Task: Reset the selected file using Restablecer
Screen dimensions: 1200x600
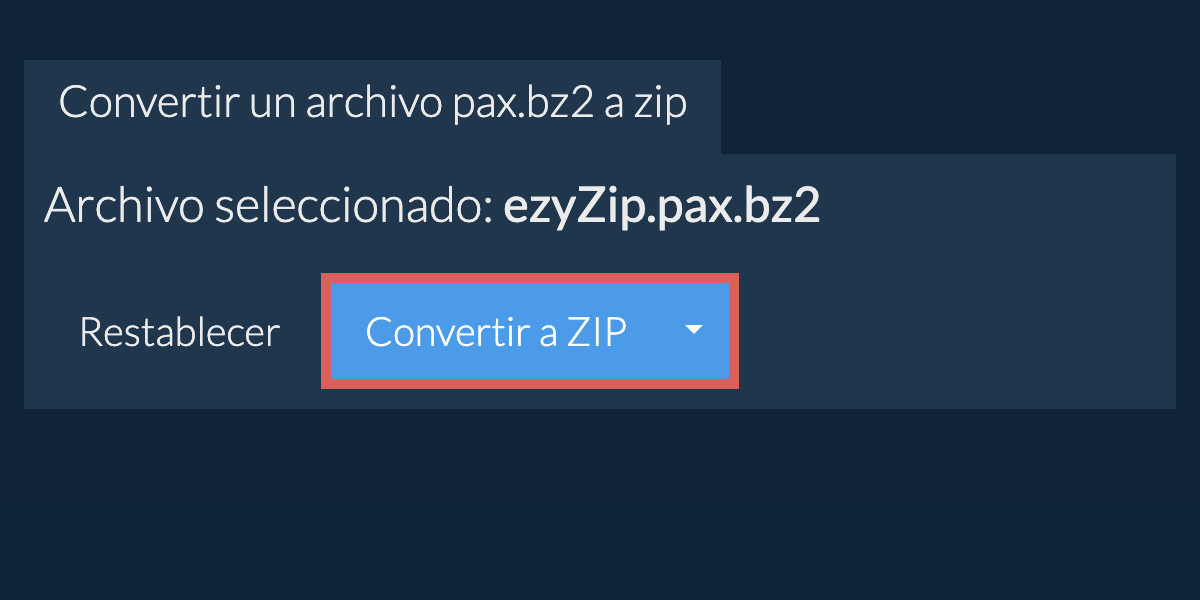Action: pos(179,332)
